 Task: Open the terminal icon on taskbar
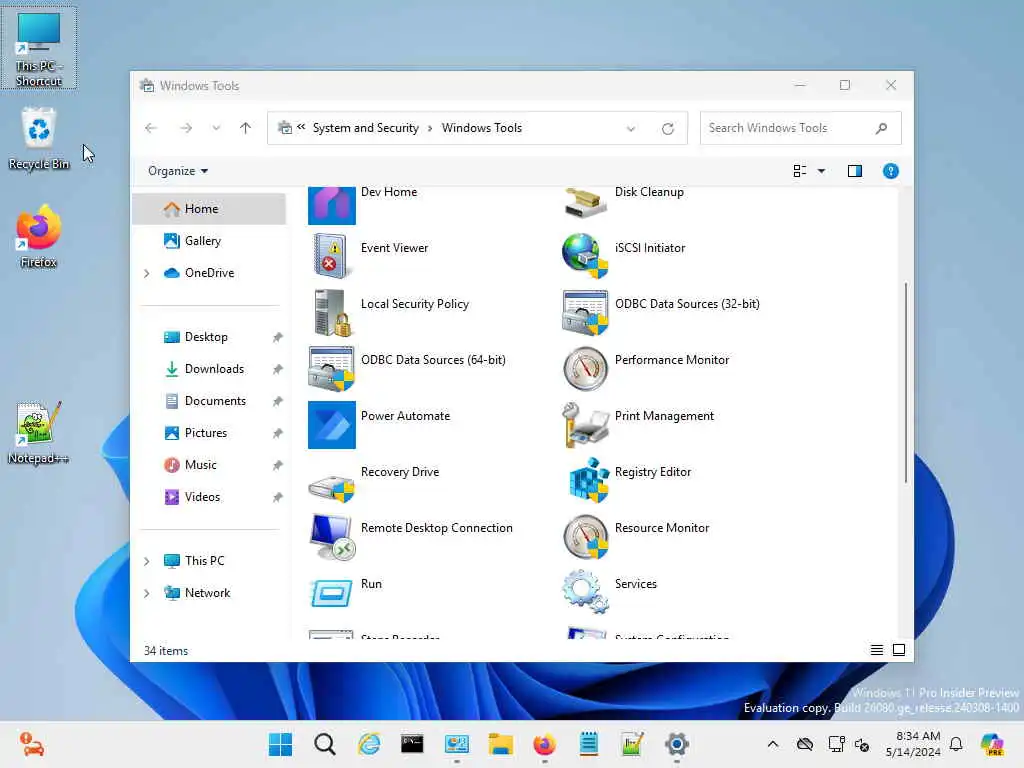tap(412, 744)
